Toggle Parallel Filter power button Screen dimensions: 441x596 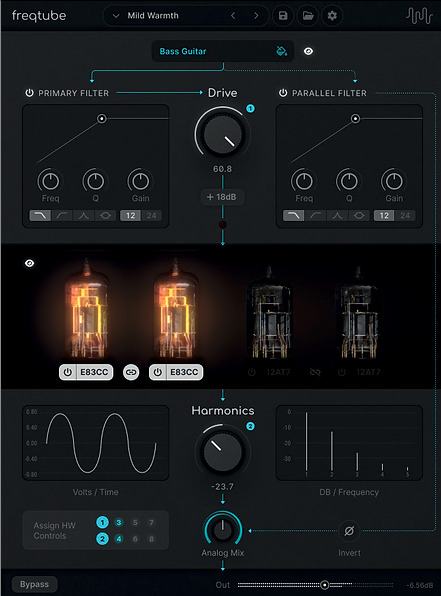pyautogui.click(x=283, y=93)
